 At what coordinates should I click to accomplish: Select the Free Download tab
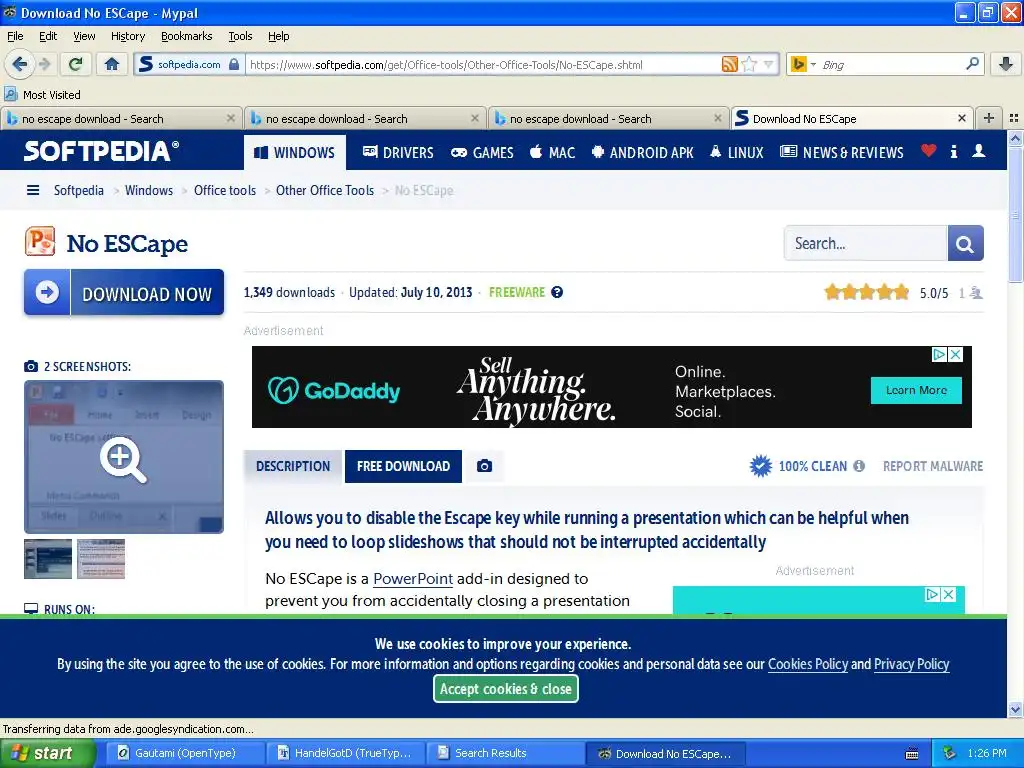coord(403,466)
